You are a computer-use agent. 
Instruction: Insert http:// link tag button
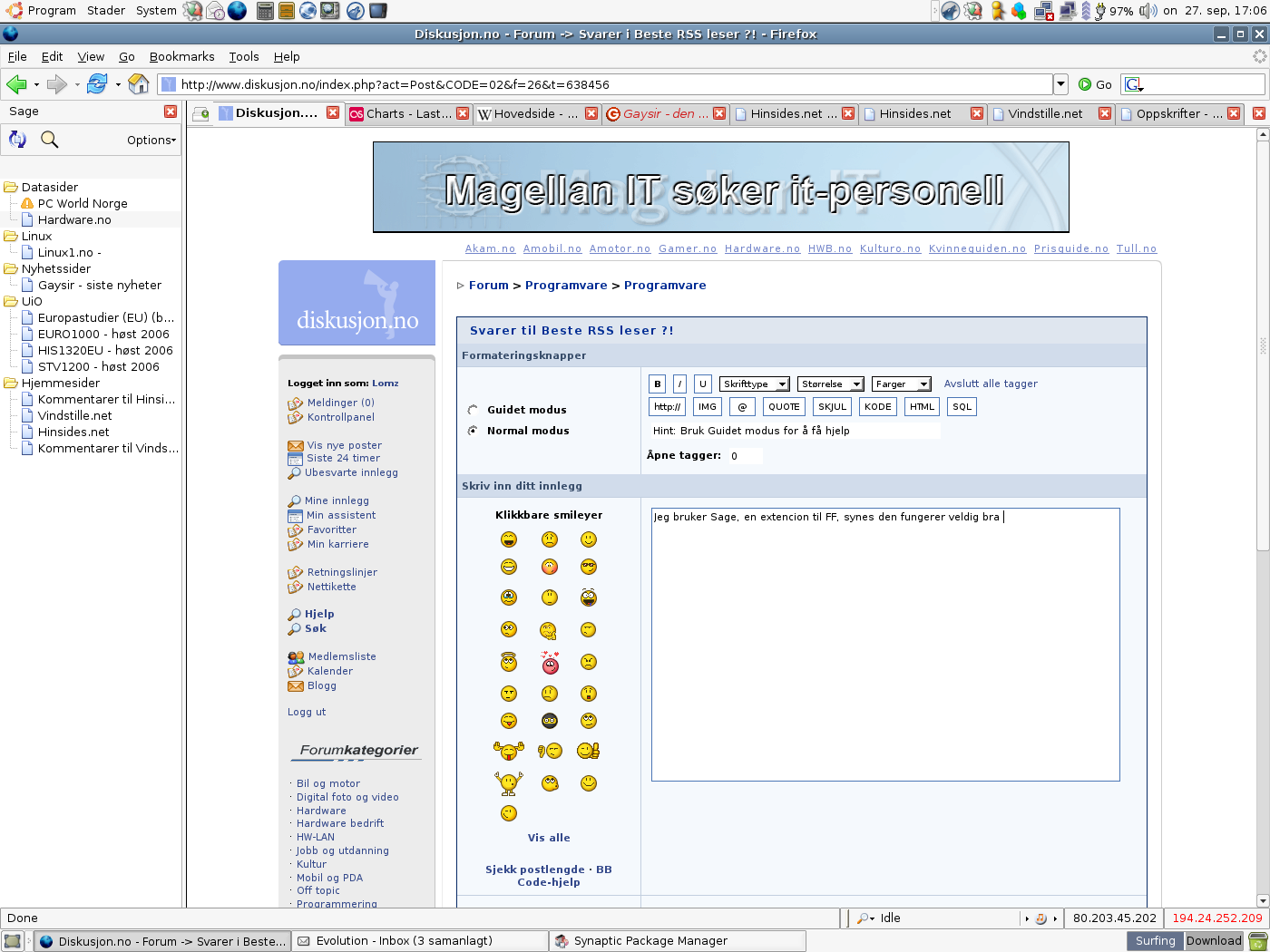click(x=667, y=406)
